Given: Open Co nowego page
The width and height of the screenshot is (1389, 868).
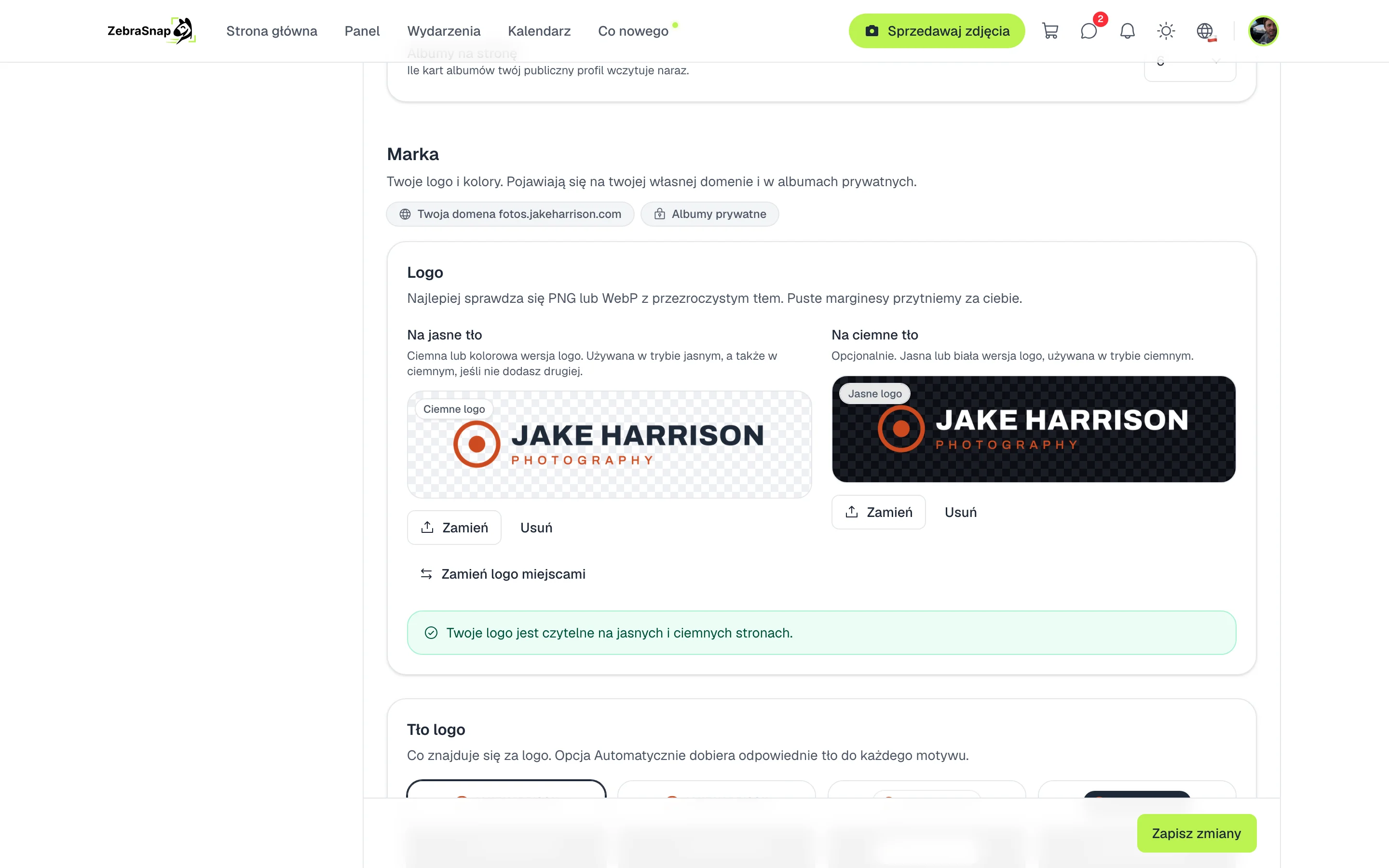Looking at the screenshot, I should click(x=633, y=31).
